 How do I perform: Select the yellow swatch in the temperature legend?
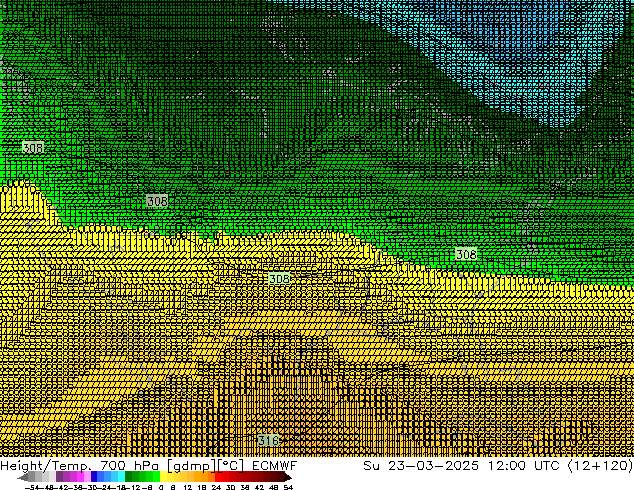tap(170, 478)
